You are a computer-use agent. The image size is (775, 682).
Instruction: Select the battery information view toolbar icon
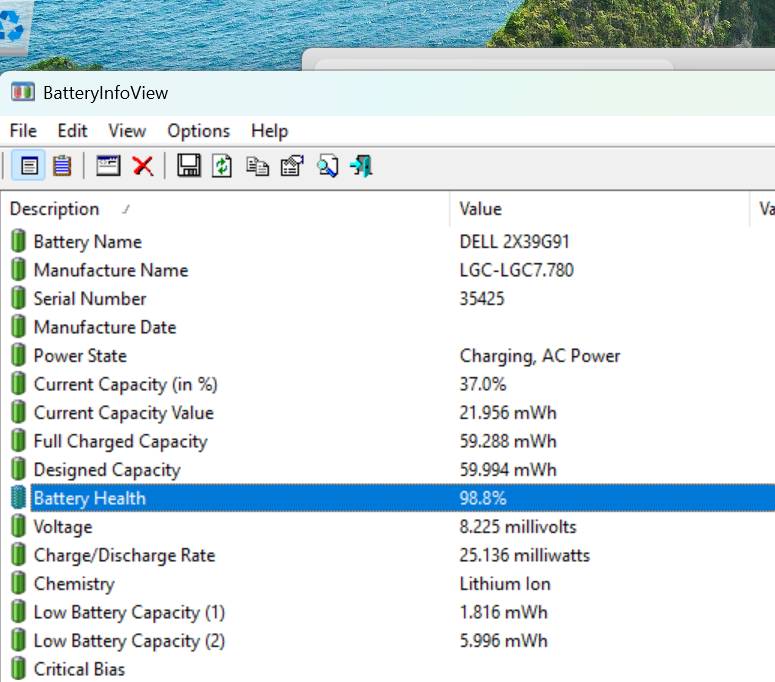[29, 166]
